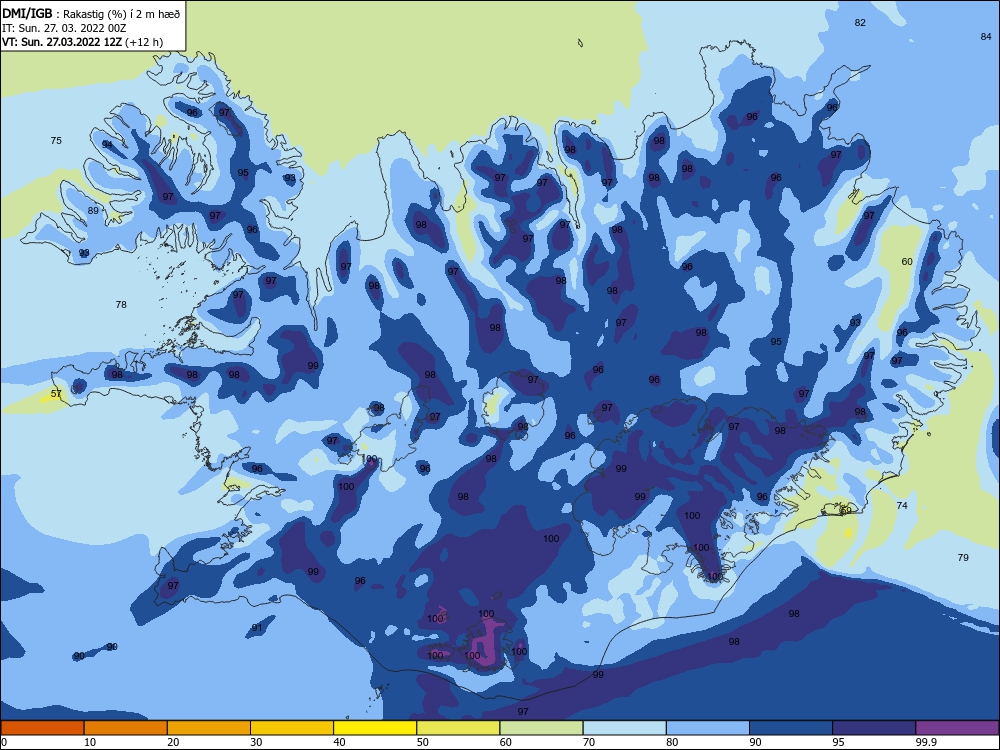Click the orange 10–20 legend swatch
1000x750 pixels.
tap(126, 728)
